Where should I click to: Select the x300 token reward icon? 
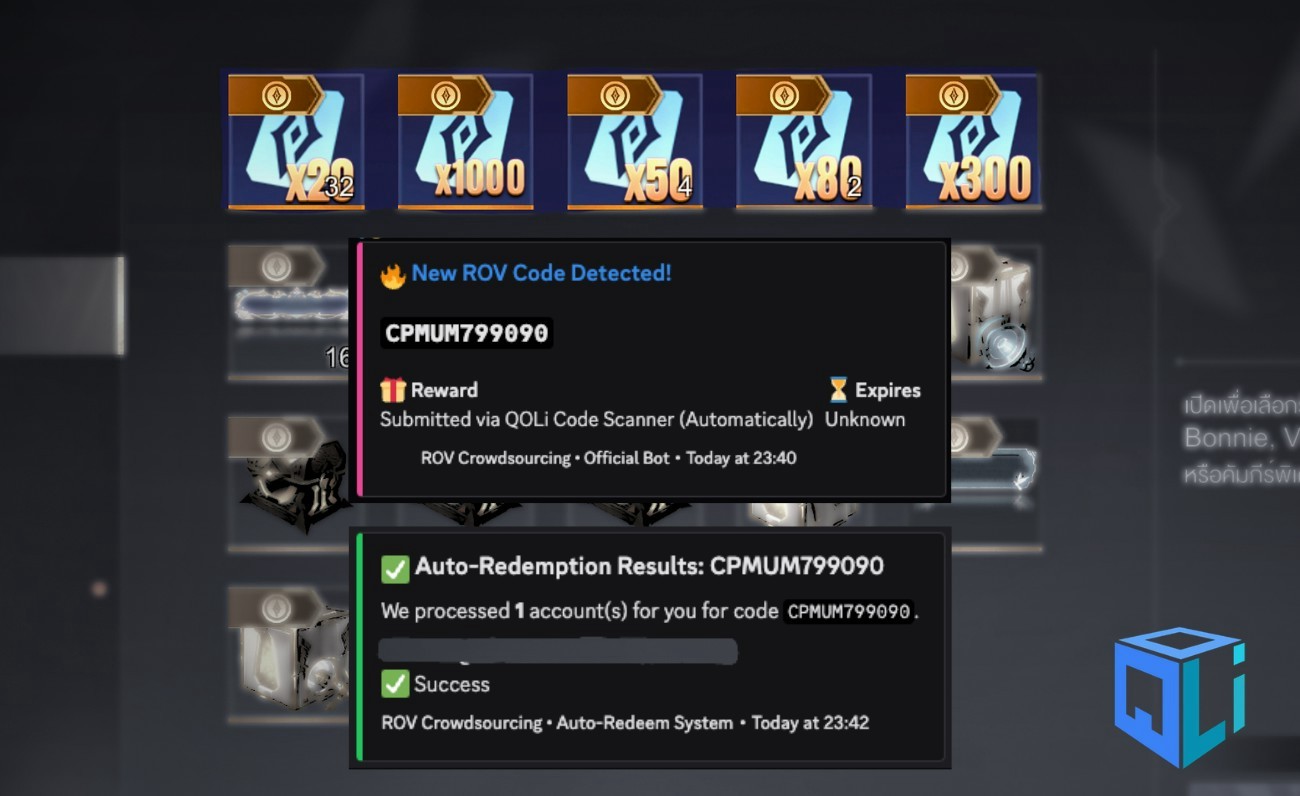pos(973,141)
